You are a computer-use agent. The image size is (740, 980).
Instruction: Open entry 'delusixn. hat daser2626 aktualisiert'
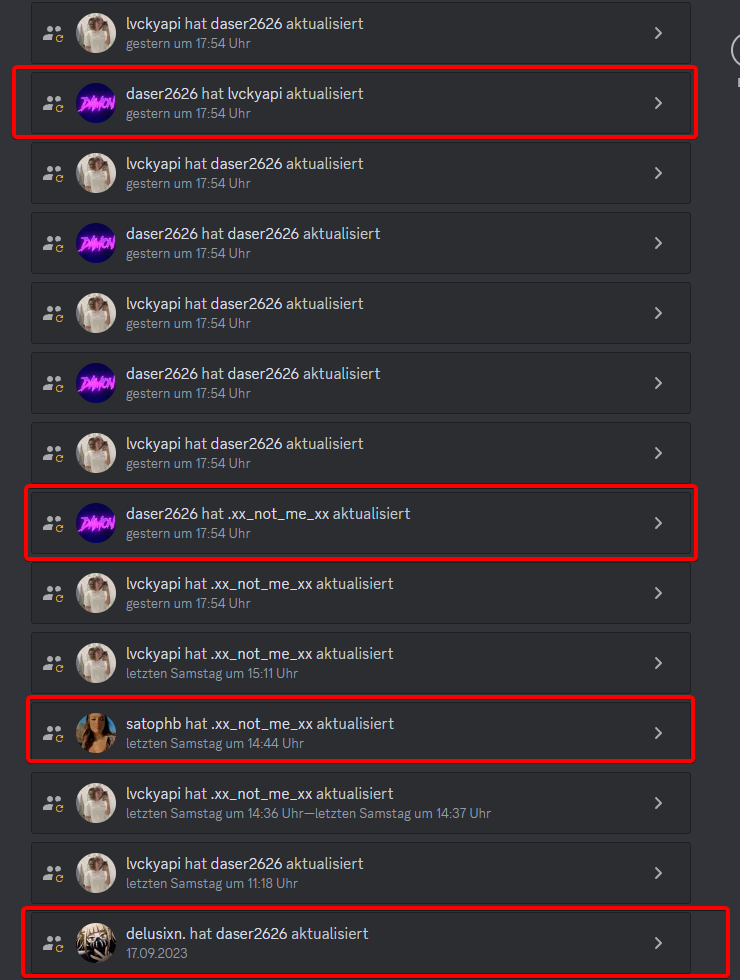[x=361, y=943]
